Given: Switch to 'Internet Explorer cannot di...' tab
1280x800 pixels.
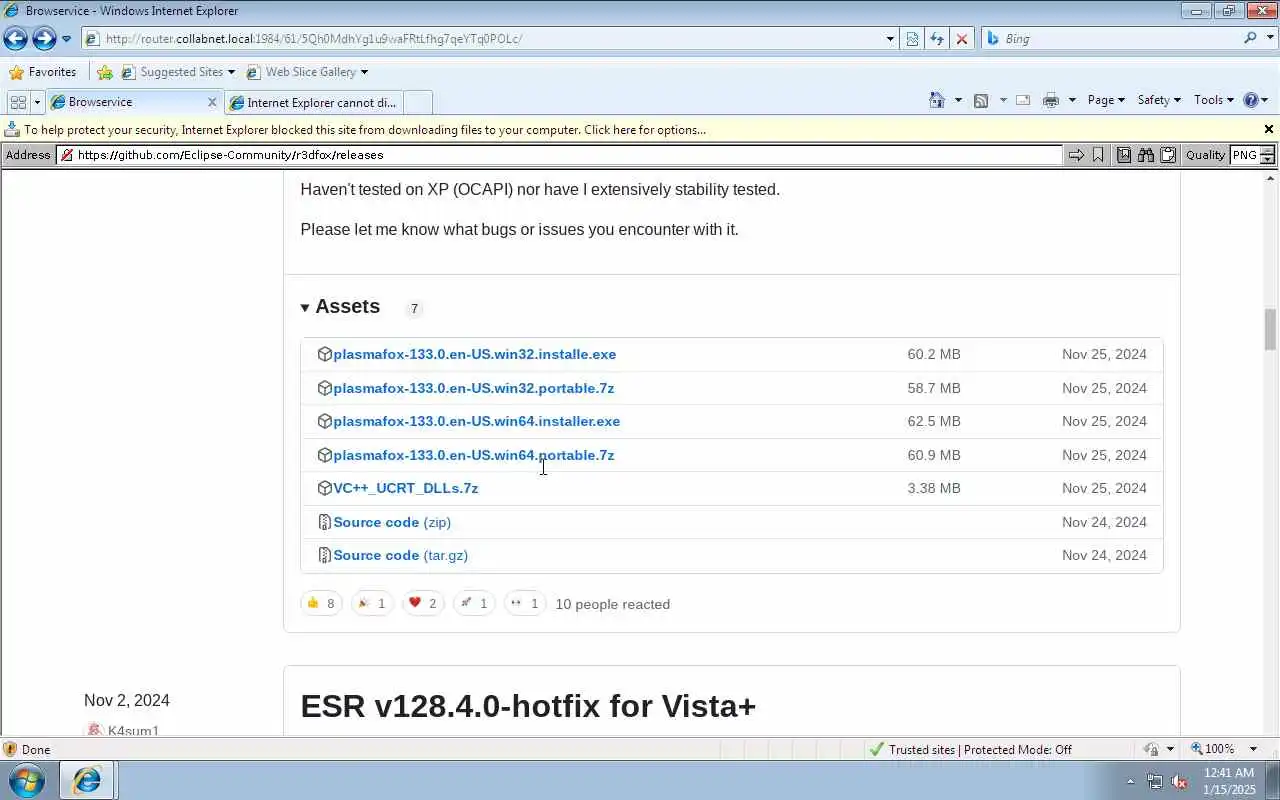Looking at the screenshot, I should pyautogui.click(x=314, y=102).
